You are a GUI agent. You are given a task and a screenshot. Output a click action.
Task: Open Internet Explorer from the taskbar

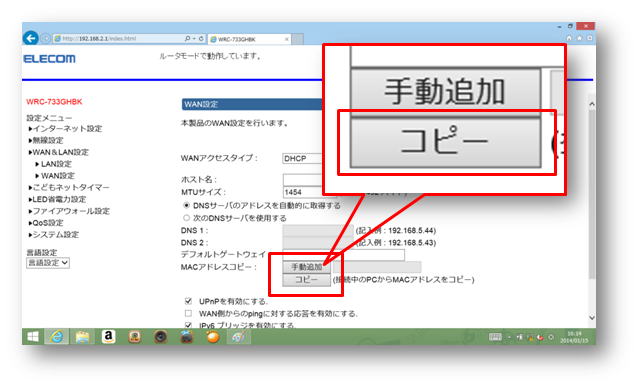[57, 337]
